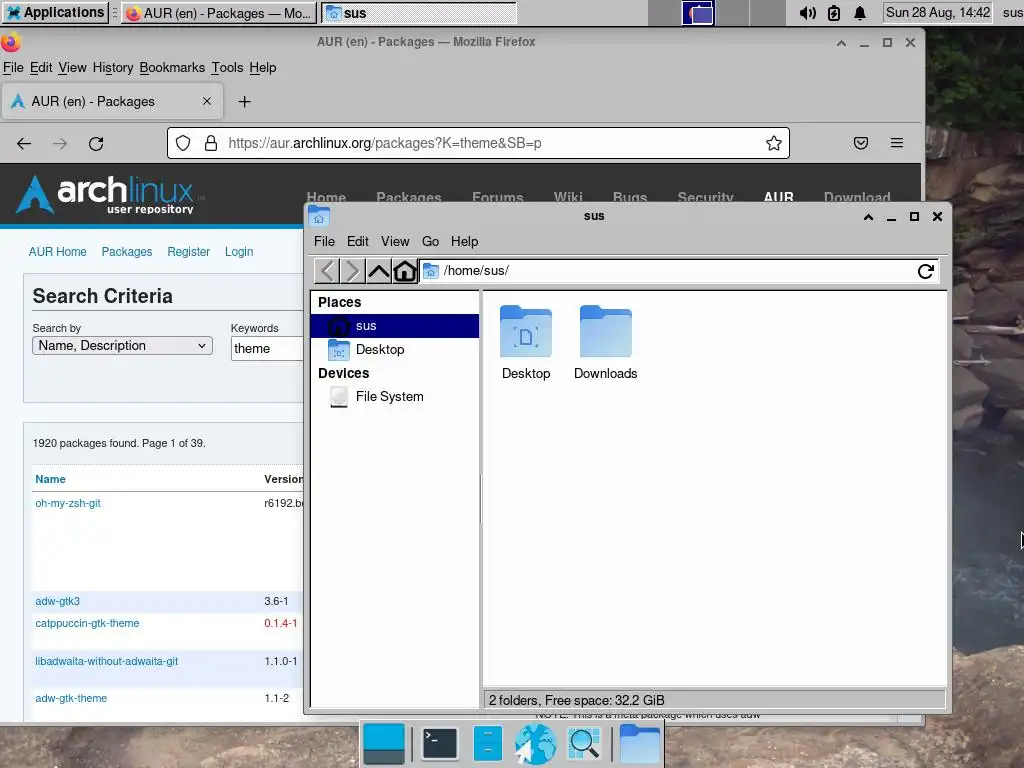The width and height of the screenshot is (1024, 768).
Task: Open AUR Home link
Action: (57, 251)
